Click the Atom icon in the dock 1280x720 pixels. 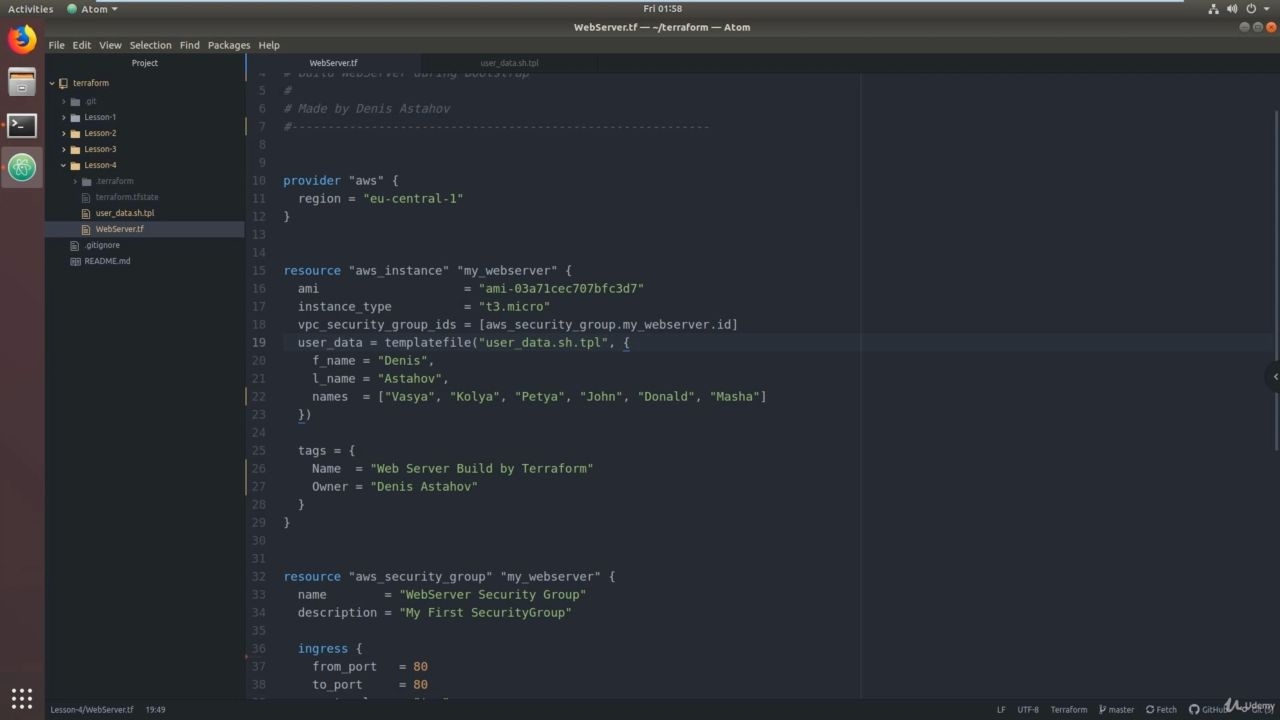(x=22, y=168)
